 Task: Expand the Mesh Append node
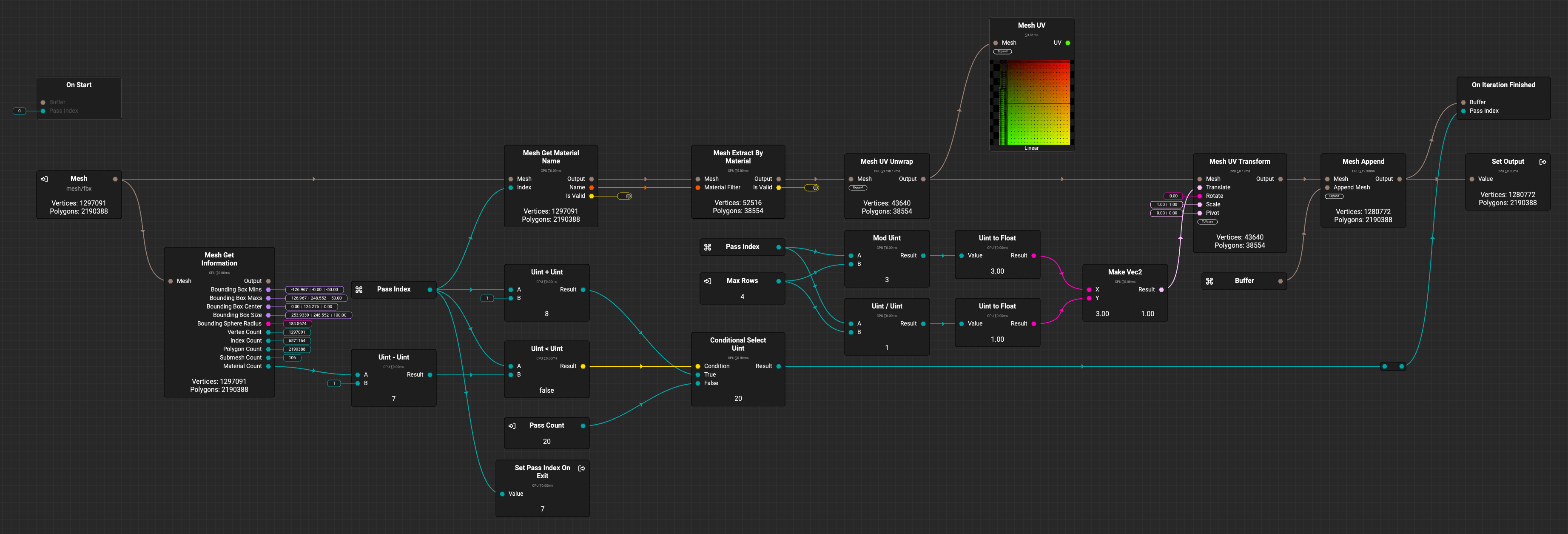click(x=1334, y=196)
